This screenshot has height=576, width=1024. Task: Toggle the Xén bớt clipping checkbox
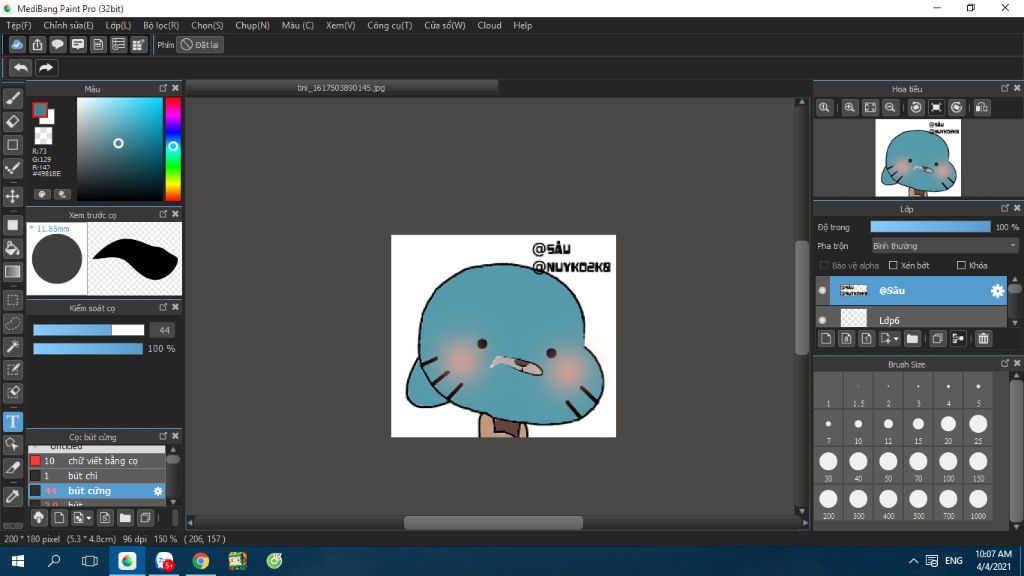(893, 265)
